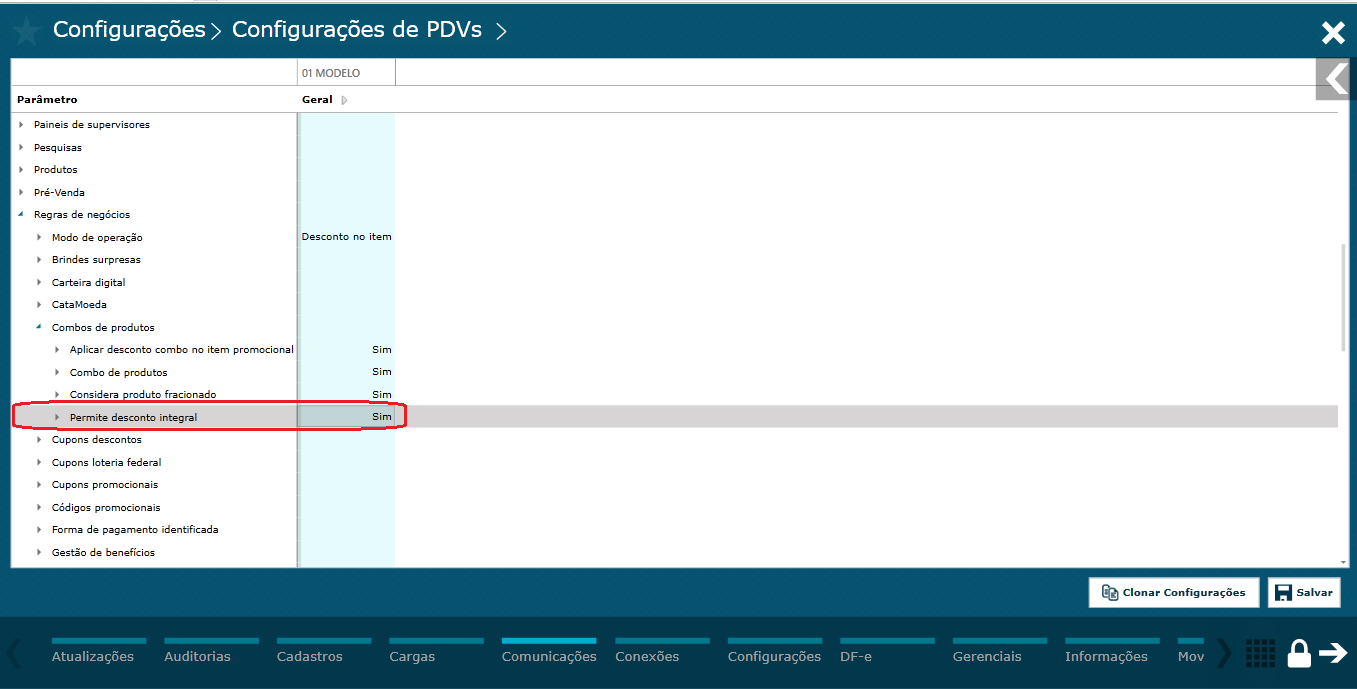Save settings with Salvar button
This screenshot has width=1357, height=689.
(1304, 592)
